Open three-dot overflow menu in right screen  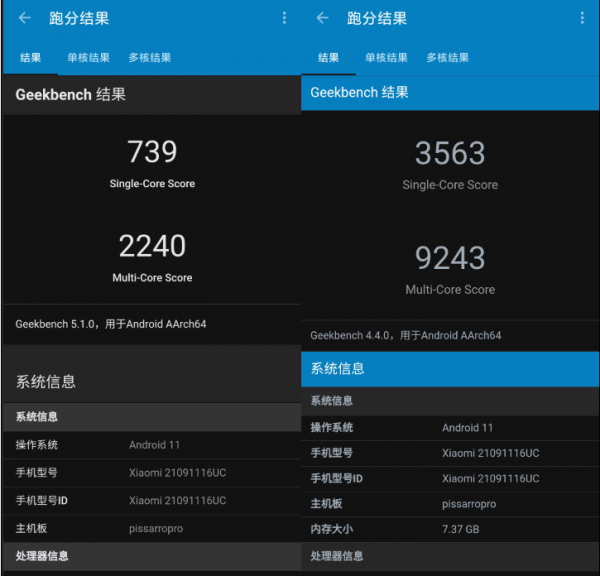(x=582, y=18)
